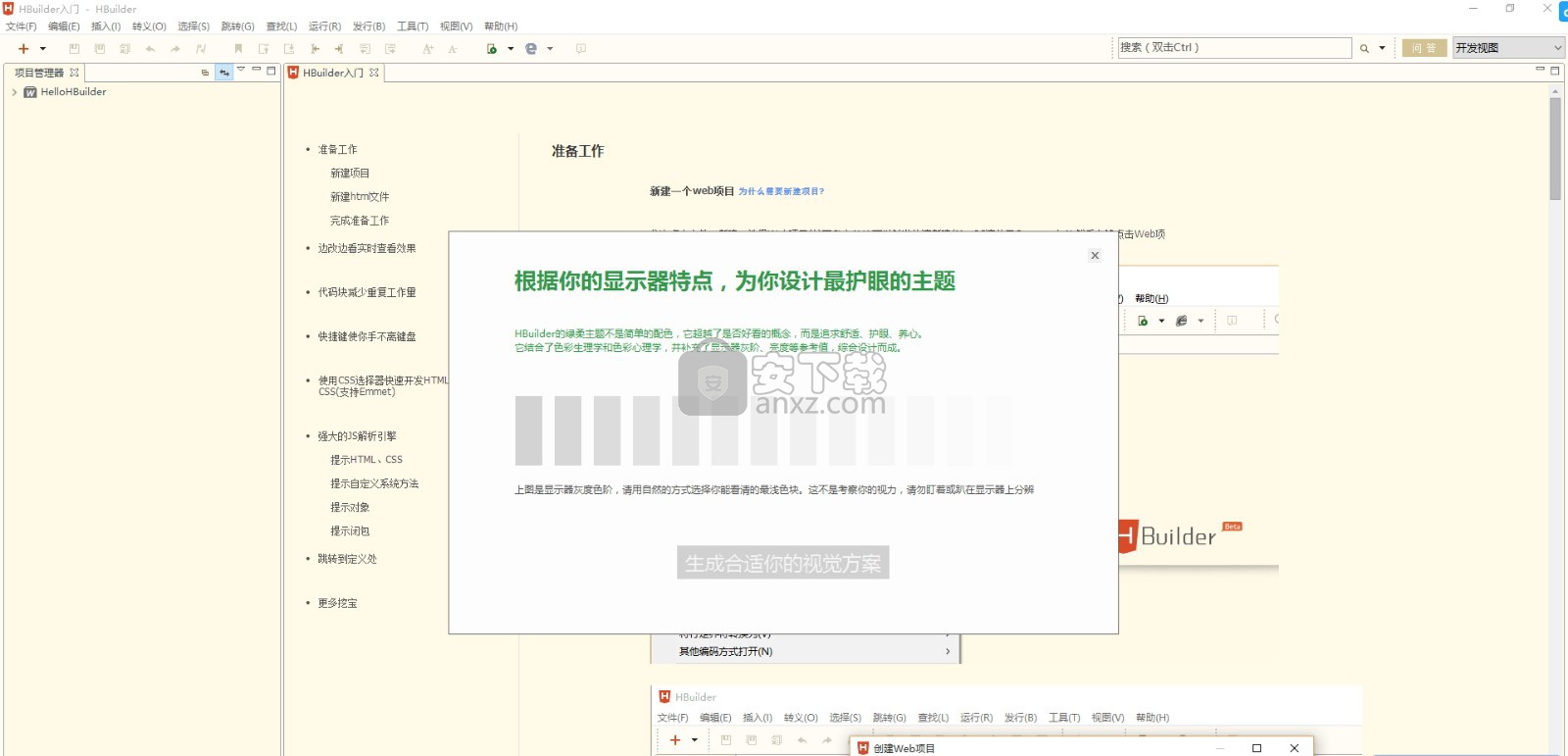This screenshot has width=1568, height=756.
Task: Open 为什么需要新建项目? link
Action: pos(781,191)
